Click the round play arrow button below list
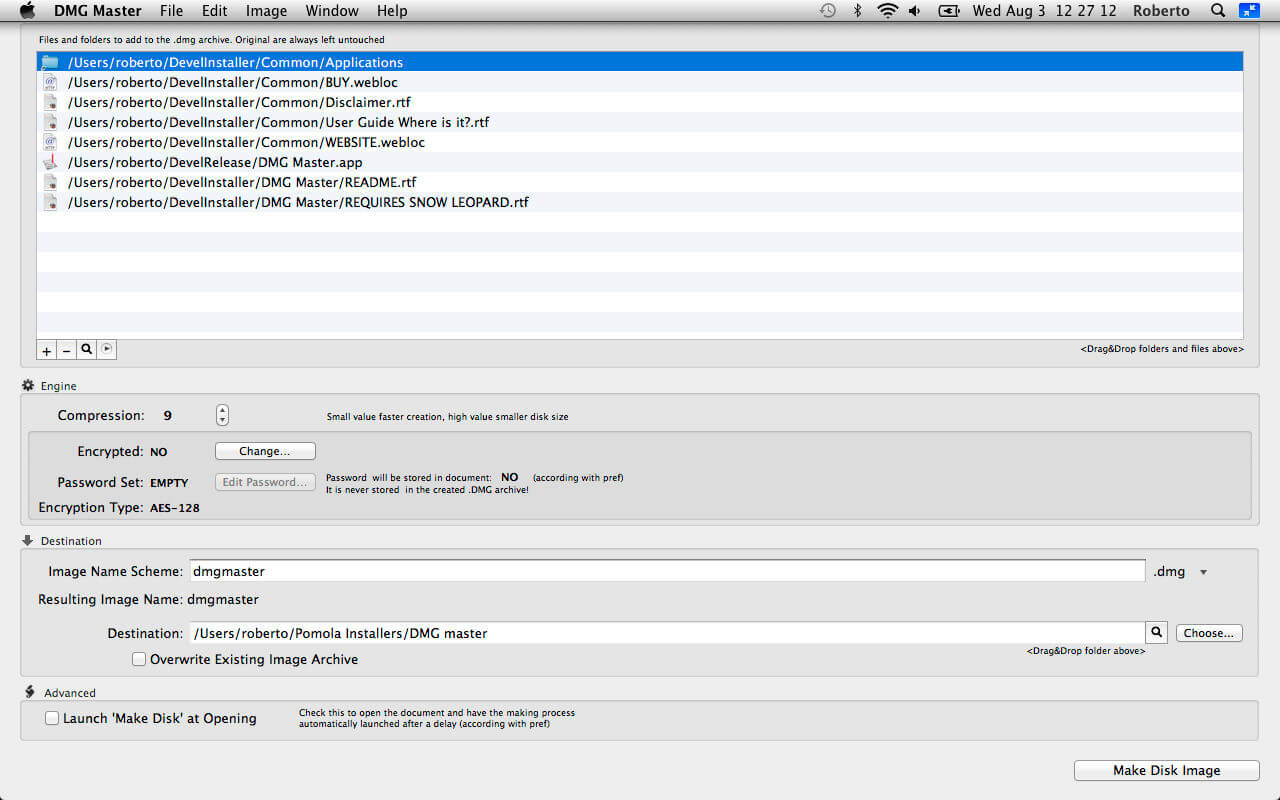The height and width of the screenshot is (800, 1280). (108, 349)
